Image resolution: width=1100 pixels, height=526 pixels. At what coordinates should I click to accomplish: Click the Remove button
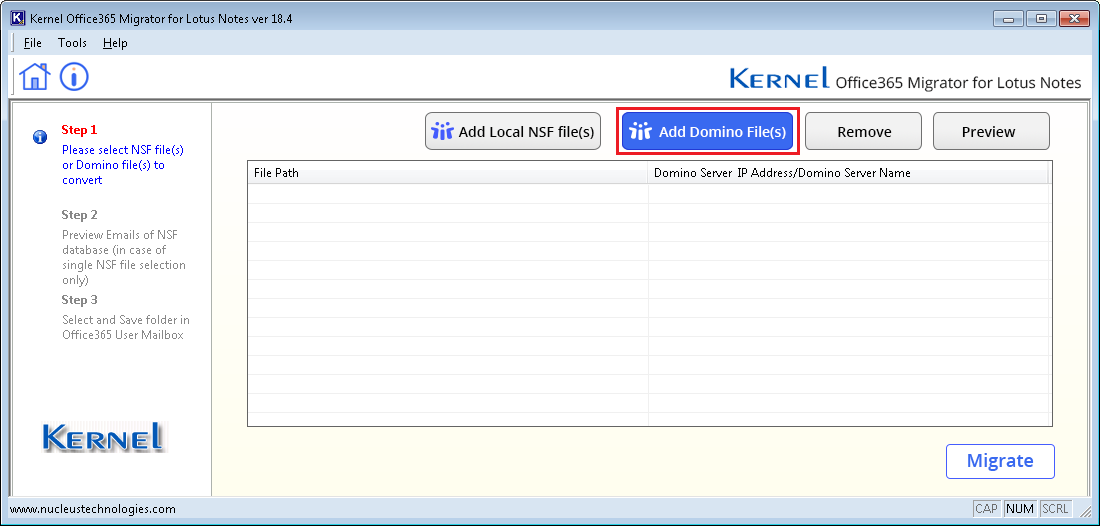coord(864,131)
